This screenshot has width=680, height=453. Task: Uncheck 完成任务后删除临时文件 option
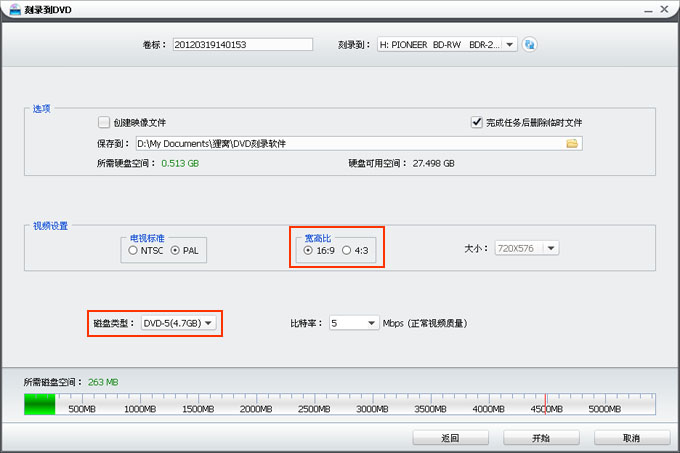[477, 122]
